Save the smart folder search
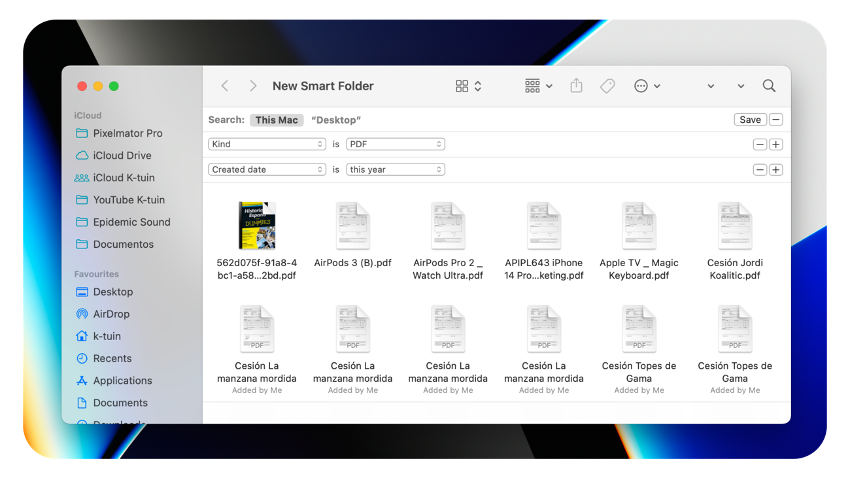Screen dimensions: 850x478 pyautogui.click(x=750, y=120)
